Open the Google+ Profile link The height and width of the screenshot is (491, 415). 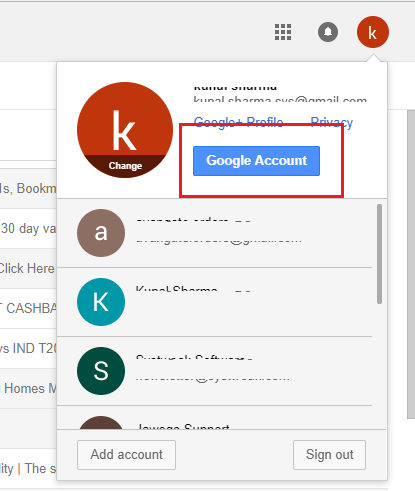[238, 122]
